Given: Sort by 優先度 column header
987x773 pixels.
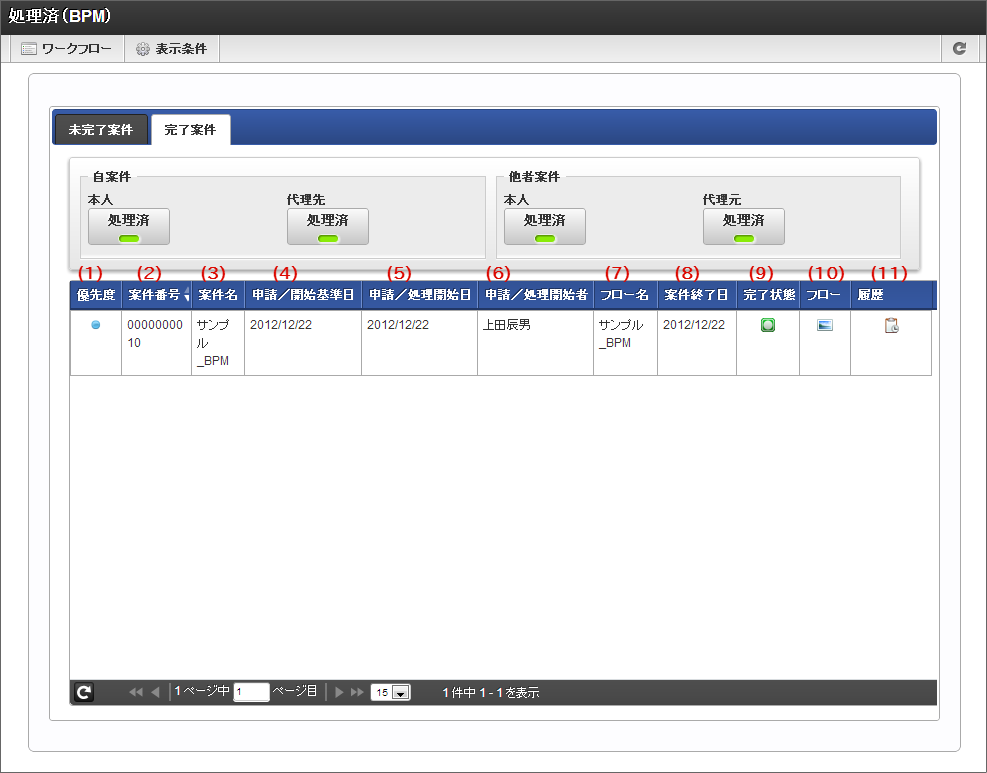Looking at the screenshot, I should tap(96, 295).
